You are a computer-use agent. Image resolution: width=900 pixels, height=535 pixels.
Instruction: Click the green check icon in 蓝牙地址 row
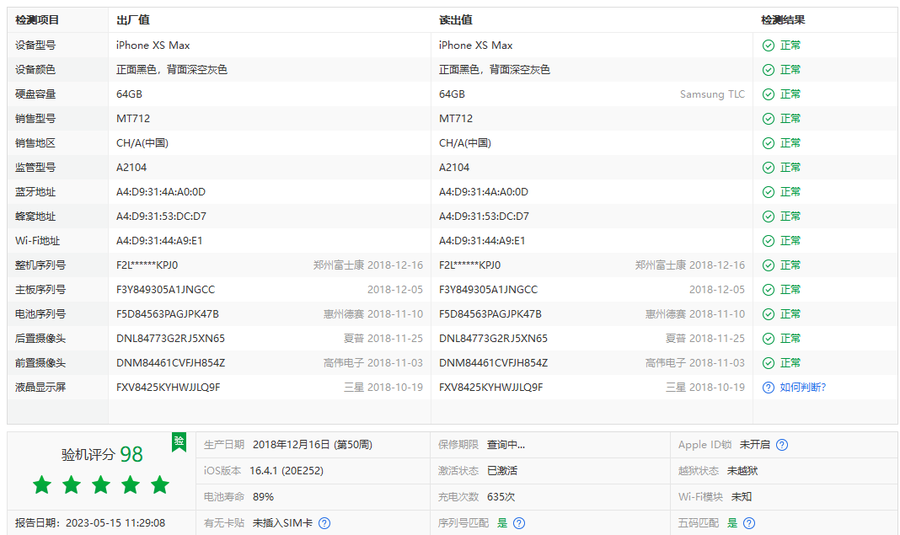(x=768, y=192)
